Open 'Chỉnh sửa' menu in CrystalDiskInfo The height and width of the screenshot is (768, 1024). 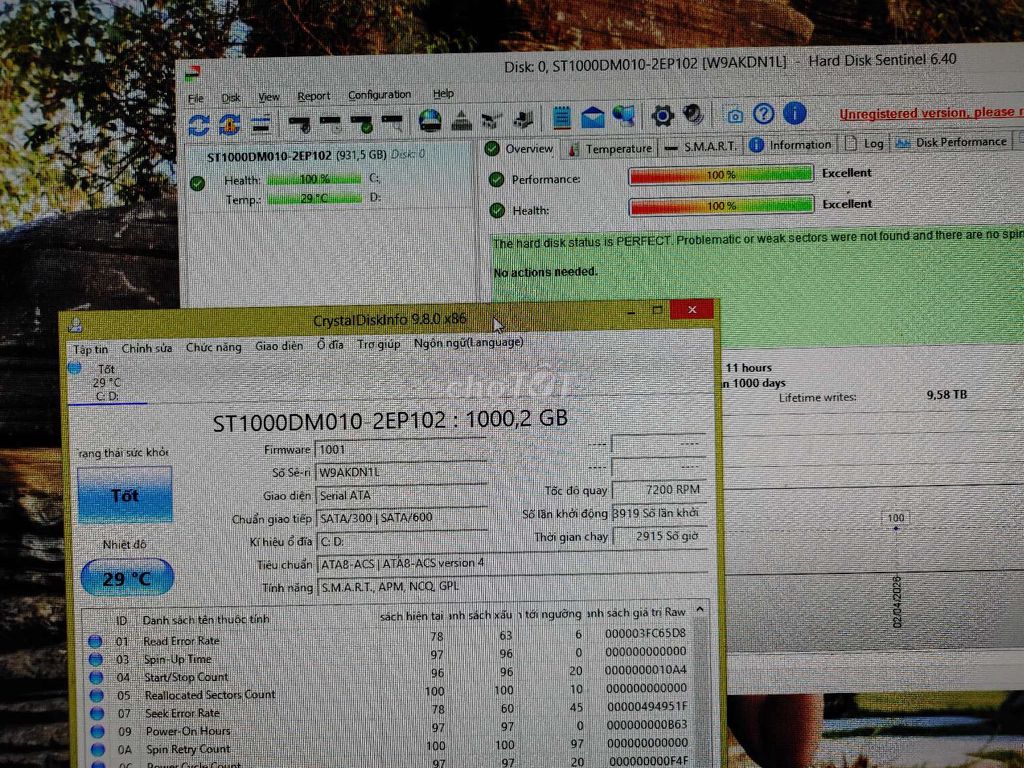point(147,348)
